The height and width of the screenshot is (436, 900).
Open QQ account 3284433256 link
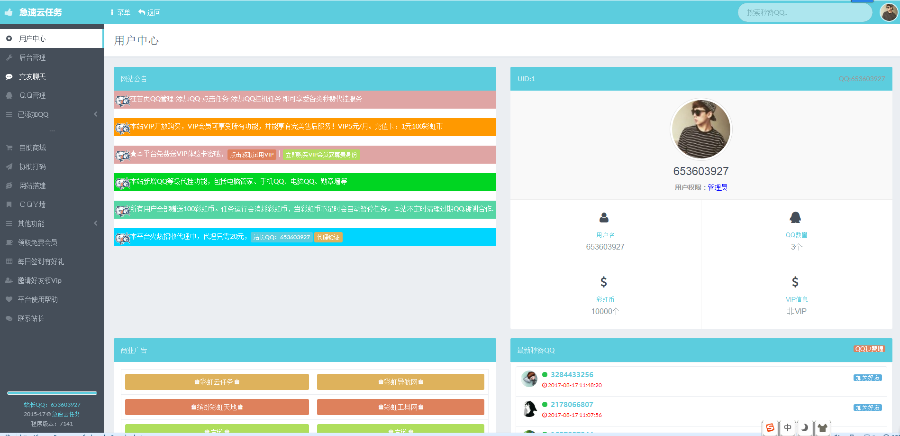click(571, 374)
